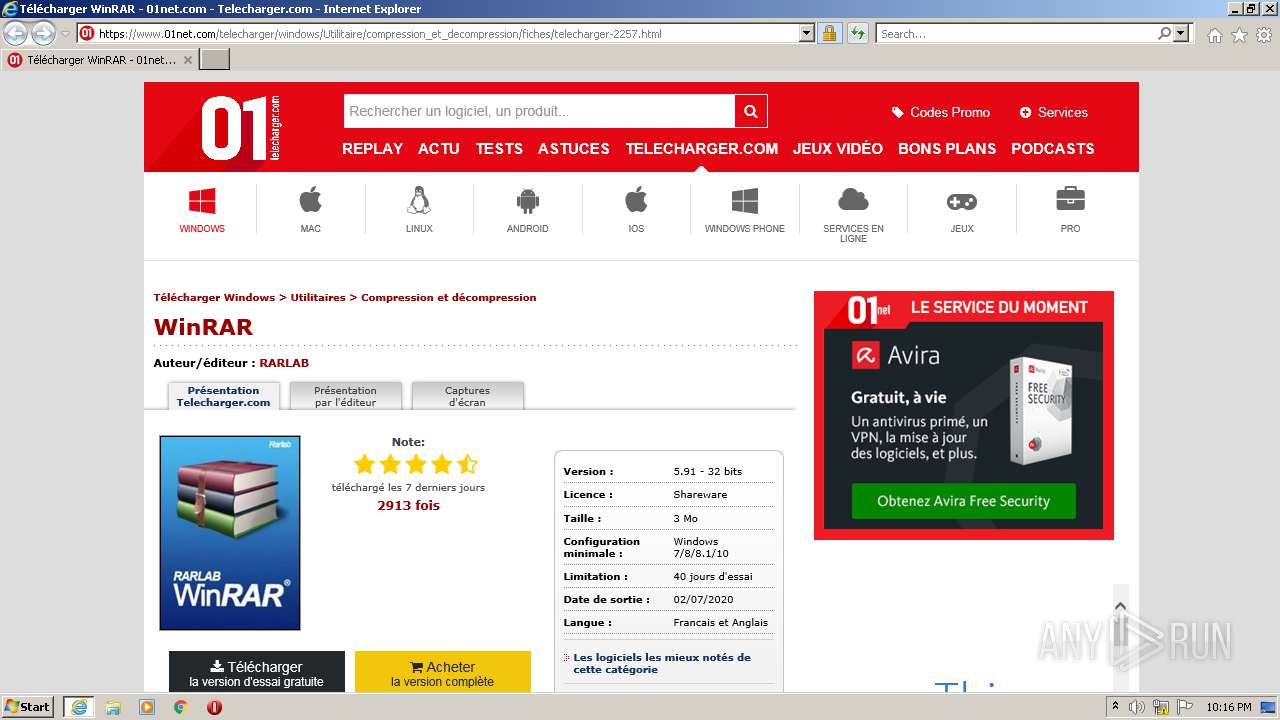1280x720 pixels.
Task: Focus the IE Search box
Action: [1016, 34]
